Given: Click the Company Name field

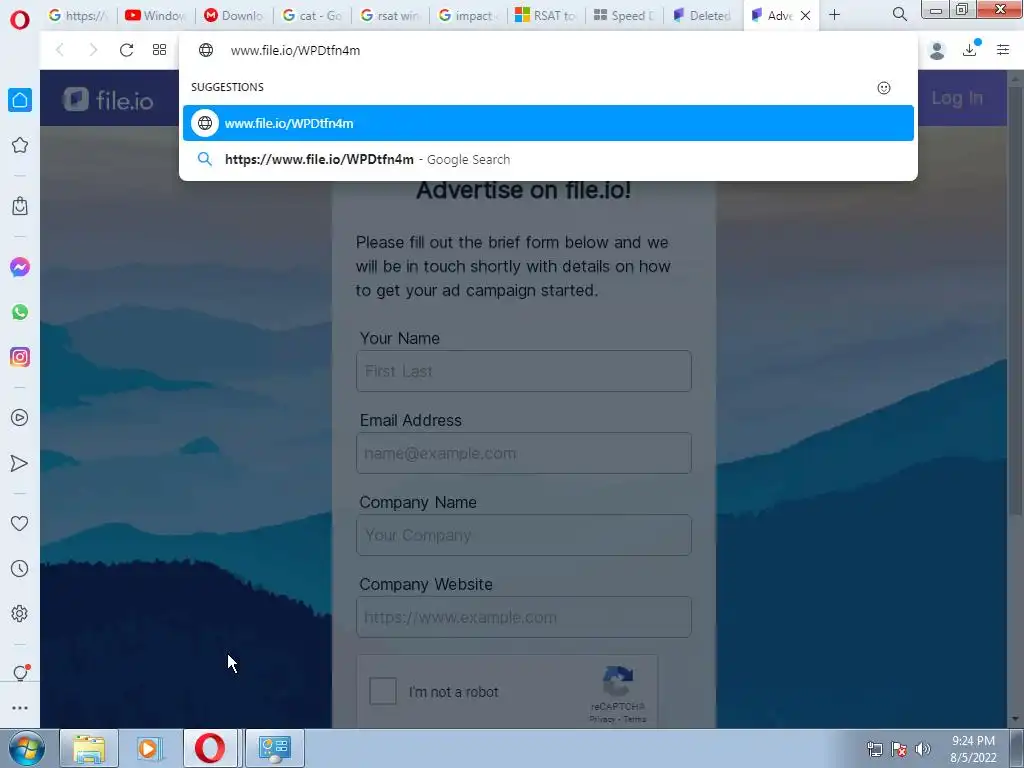Looking at the screenshot, I should [x=524, y=535].
